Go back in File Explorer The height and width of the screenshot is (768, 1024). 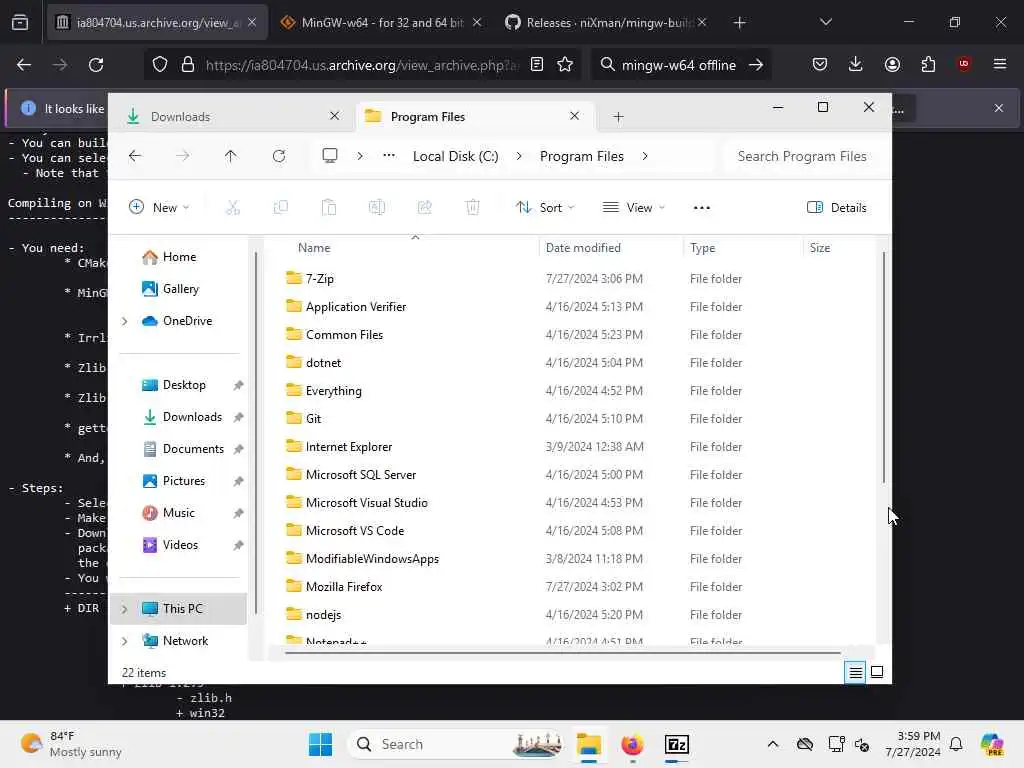point(135,156)
